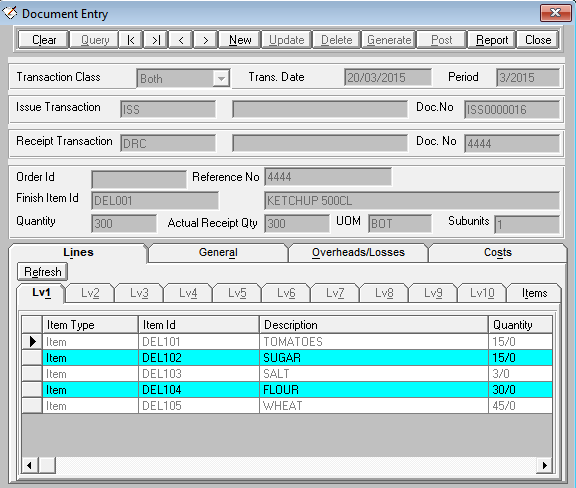This screenshot has height=488, width=576.
Task: Click the horizontal scrollbar thumb
Action: (x=47, y=465)
